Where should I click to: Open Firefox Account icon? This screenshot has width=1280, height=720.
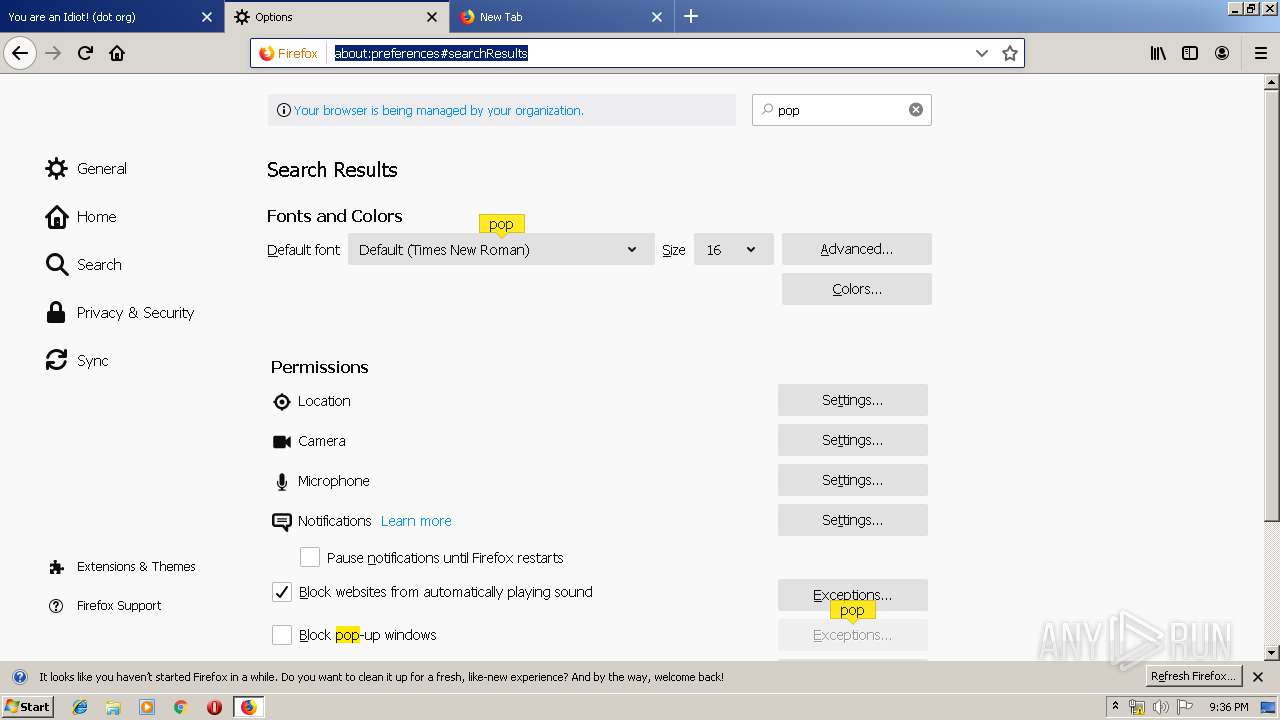[x=1222, y=53]
